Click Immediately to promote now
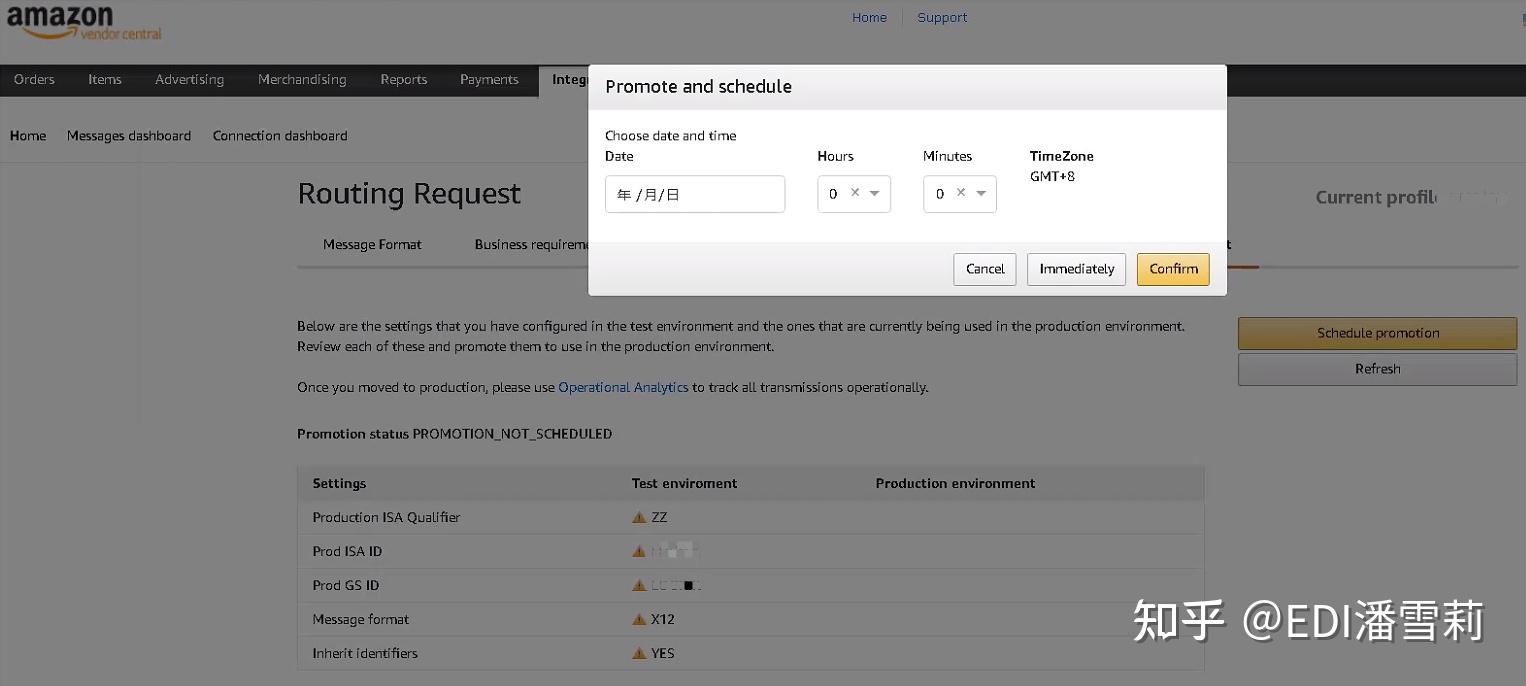 point(1076,268)
